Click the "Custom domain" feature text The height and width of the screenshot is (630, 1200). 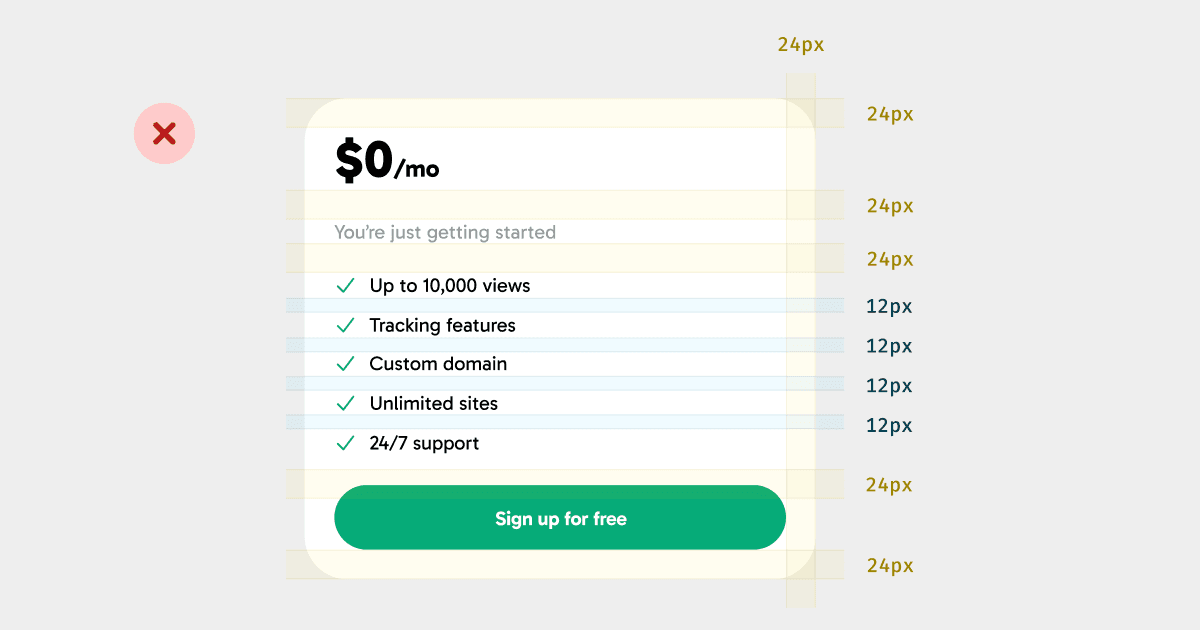pyautogui.click(x=438, y=364)
